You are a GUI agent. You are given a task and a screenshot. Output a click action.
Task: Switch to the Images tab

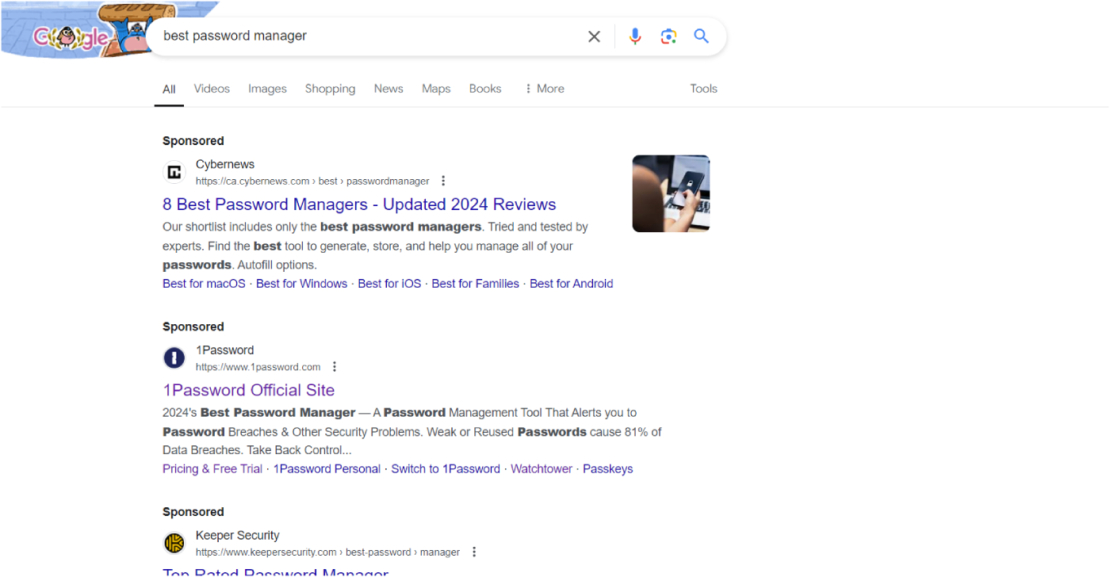[267, 89]
